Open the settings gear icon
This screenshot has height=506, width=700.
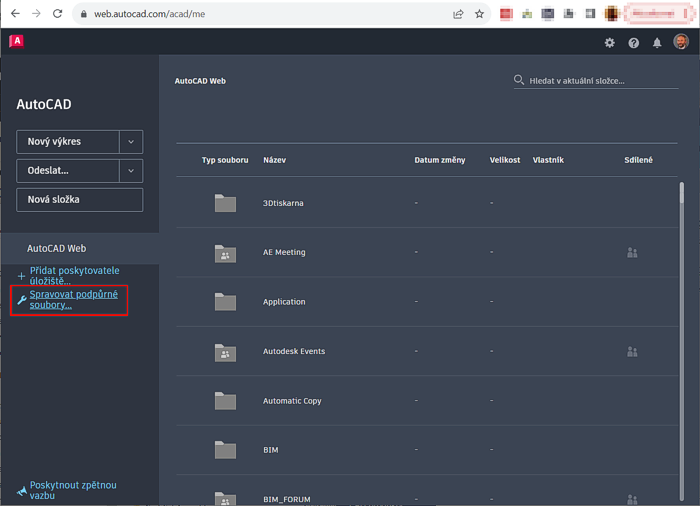[x=610, y=43]
